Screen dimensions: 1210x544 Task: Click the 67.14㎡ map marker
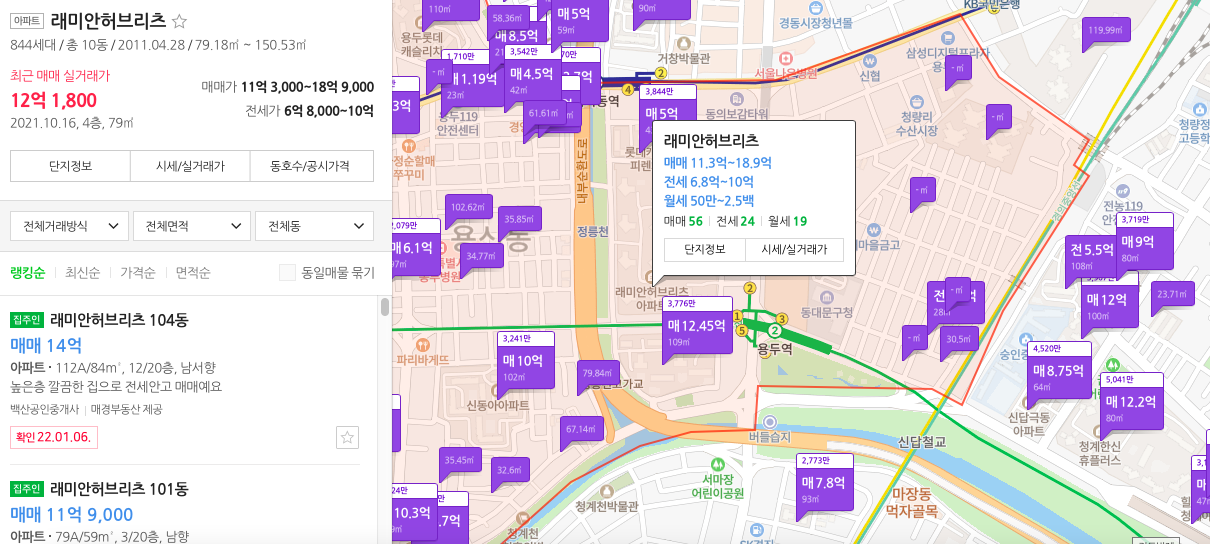(x=581, y=429)
